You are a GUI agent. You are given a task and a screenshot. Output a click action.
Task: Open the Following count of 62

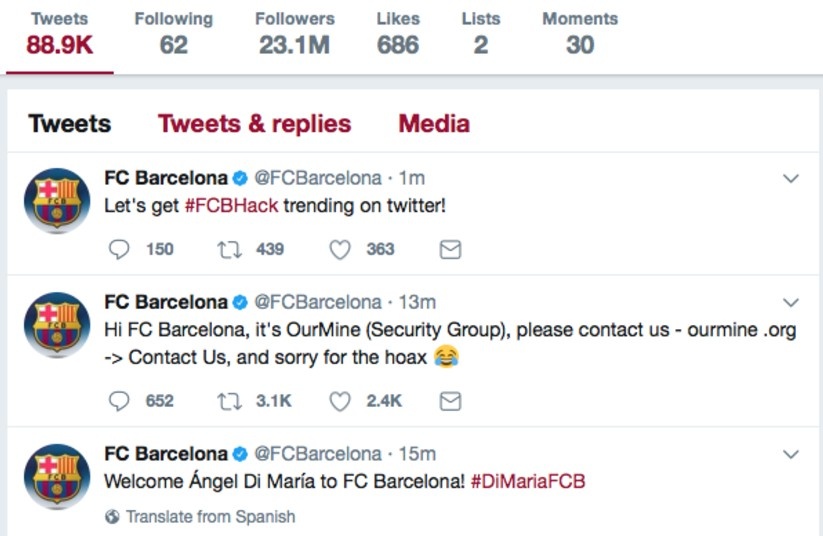pos(173,33)
